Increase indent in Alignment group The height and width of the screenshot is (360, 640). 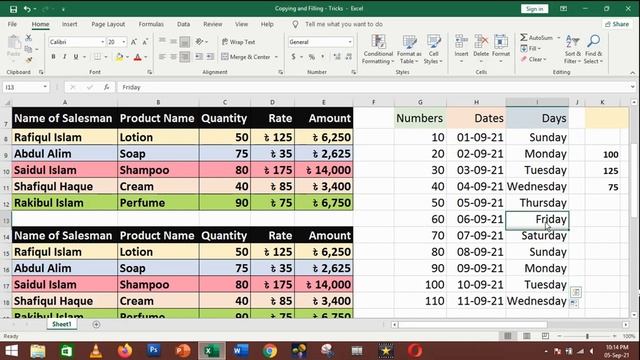(210, 57)
